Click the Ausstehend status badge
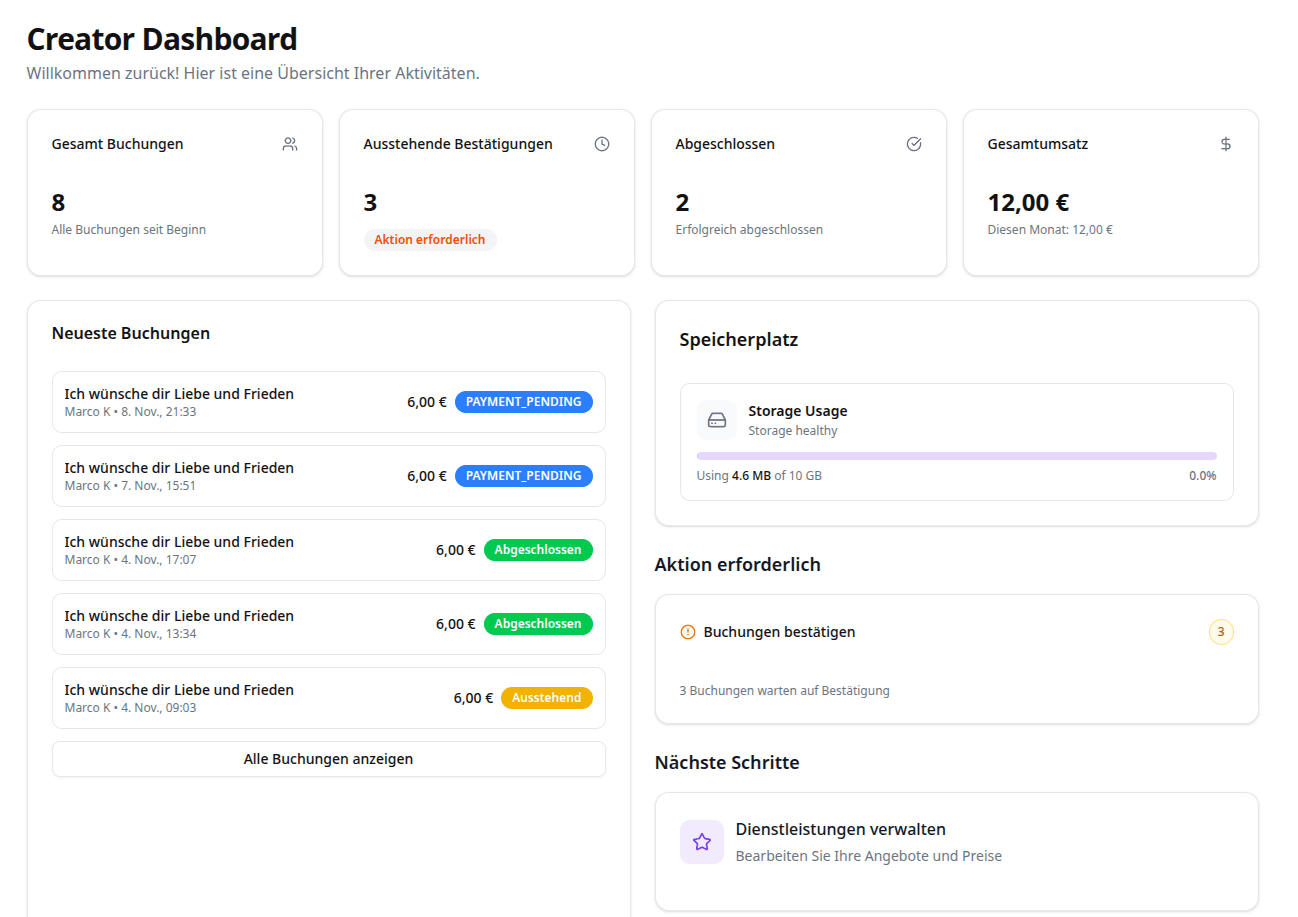 coord(547,698)
